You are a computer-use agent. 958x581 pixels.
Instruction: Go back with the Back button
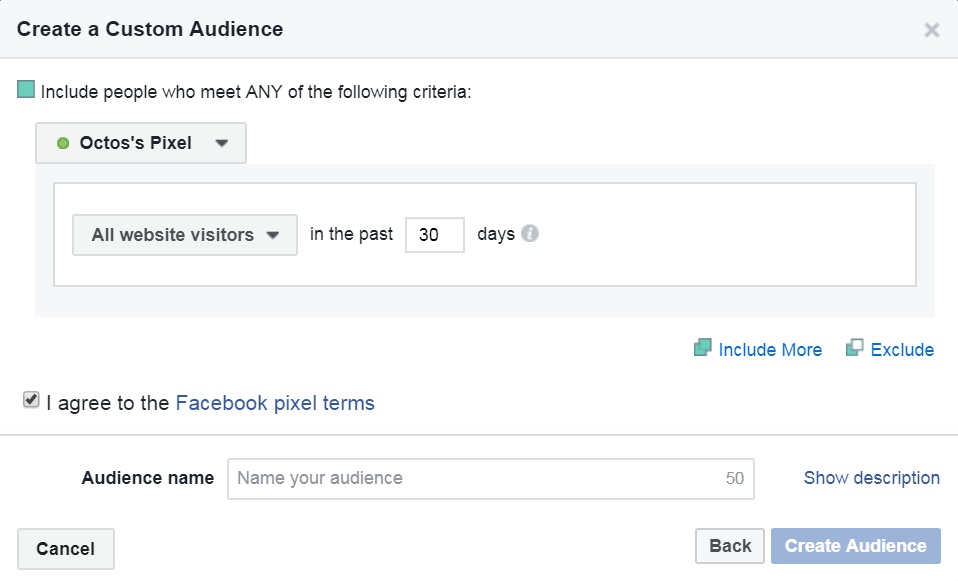click(x=730, y=546)
